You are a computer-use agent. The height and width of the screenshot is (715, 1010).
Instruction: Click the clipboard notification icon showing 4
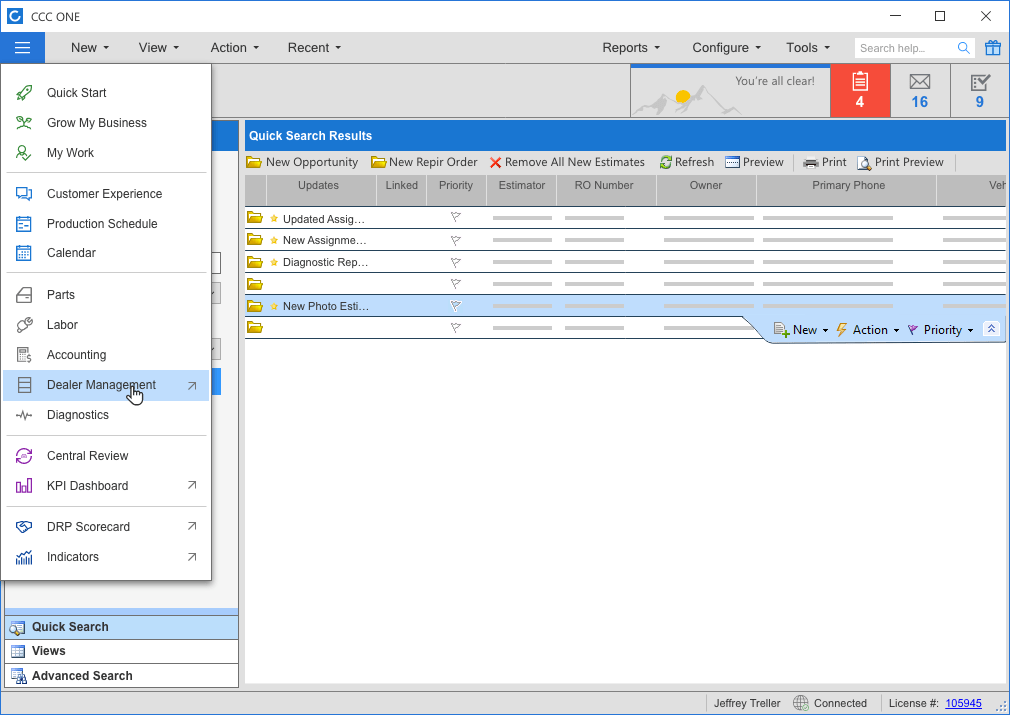point(861,90)
